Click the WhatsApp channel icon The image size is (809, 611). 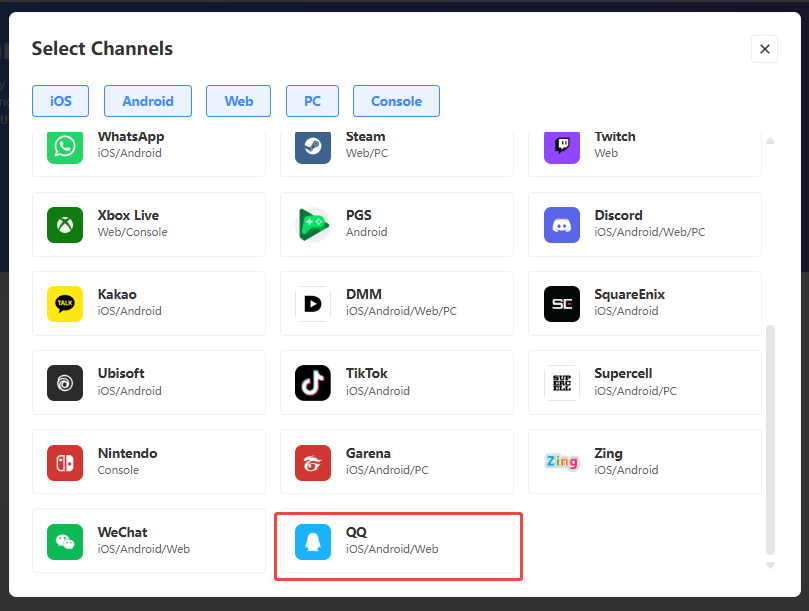coord(65,146)
